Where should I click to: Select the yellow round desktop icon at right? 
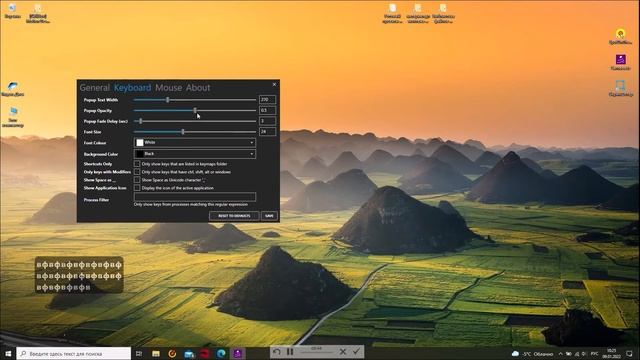(x=620, y=37)
